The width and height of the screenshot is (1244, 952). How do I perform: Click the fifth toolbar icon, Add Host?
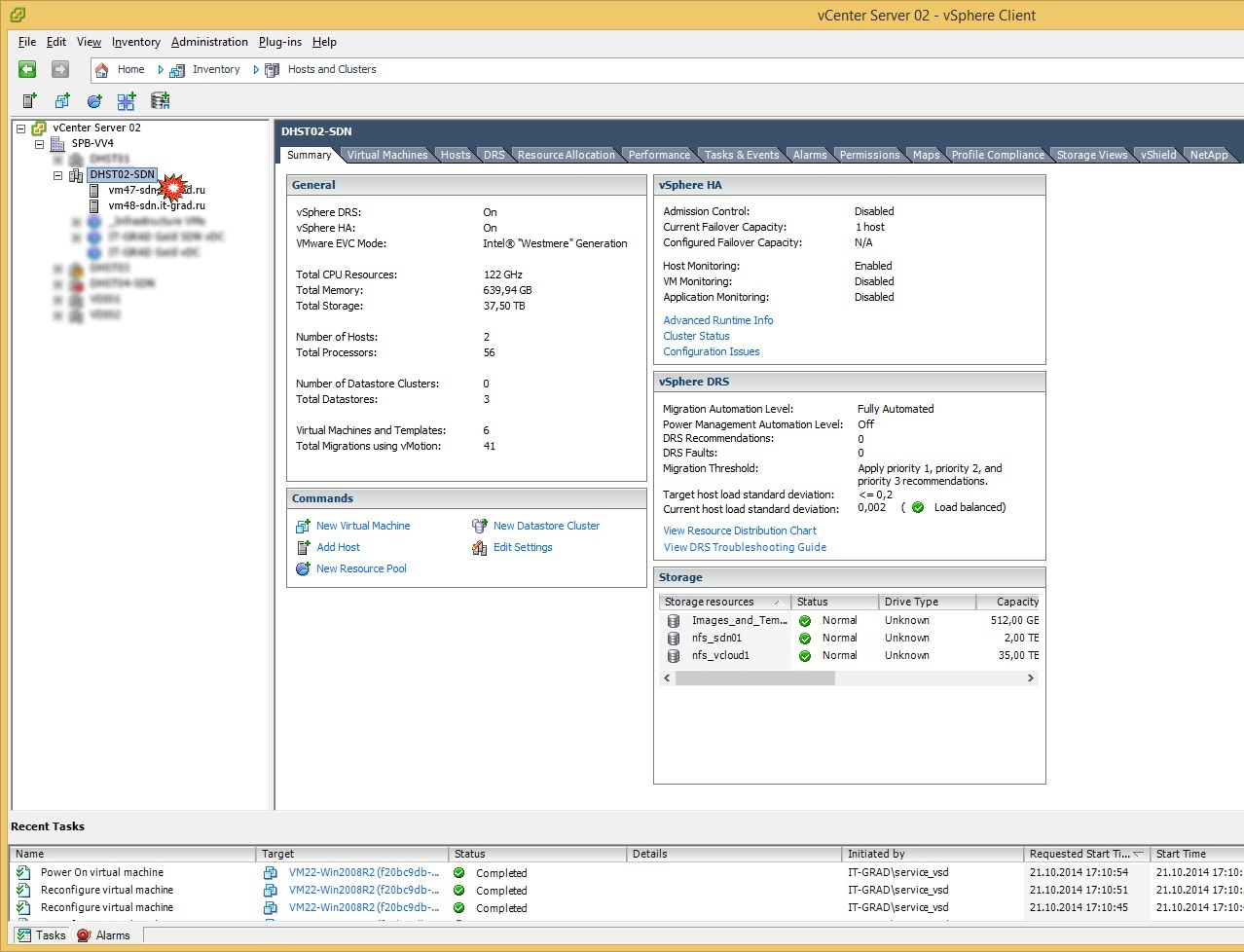coord(161,101)
